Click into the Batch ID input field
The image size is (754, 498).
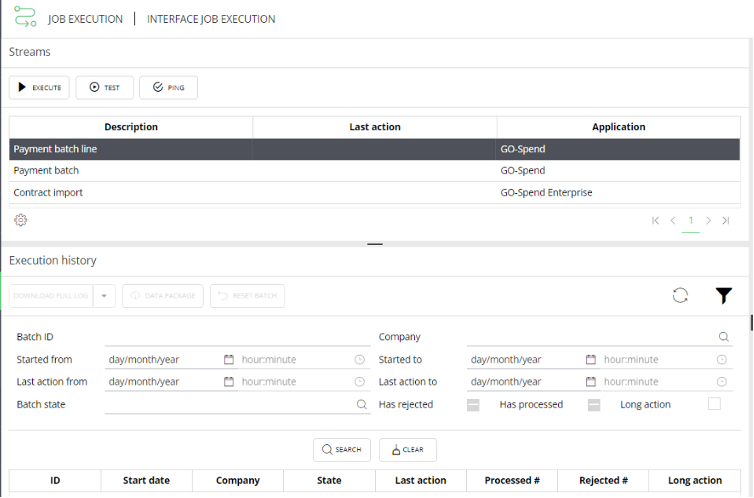236,338
